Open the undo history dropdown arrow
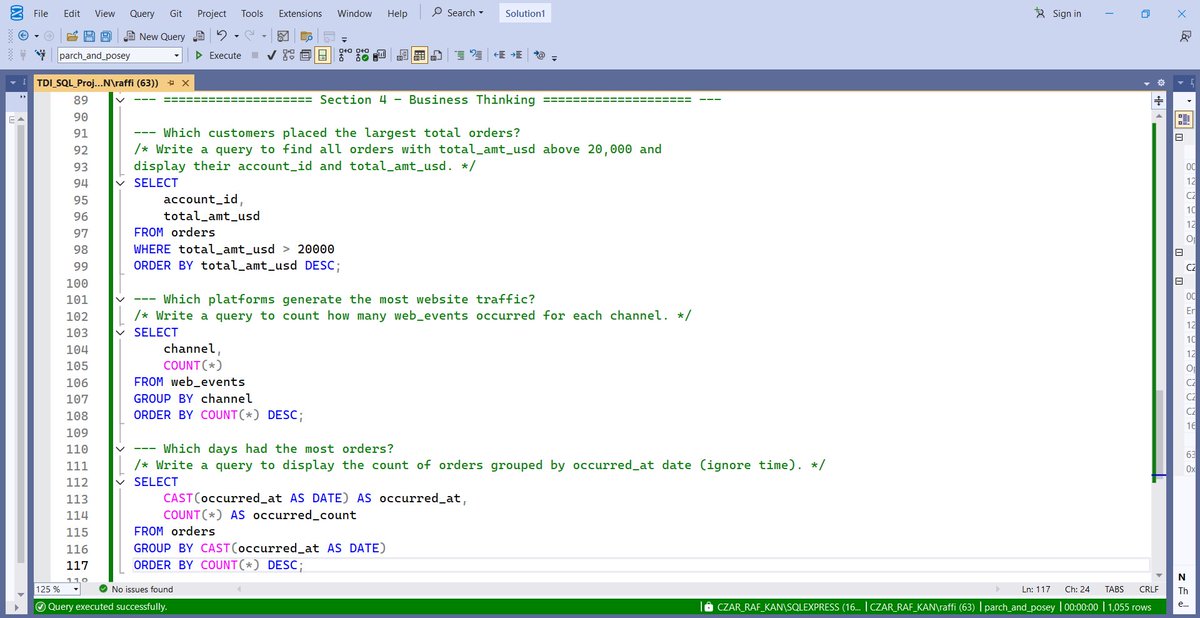Image resolution: width=1200 pixels, height=618 pixels. (236, 36)
